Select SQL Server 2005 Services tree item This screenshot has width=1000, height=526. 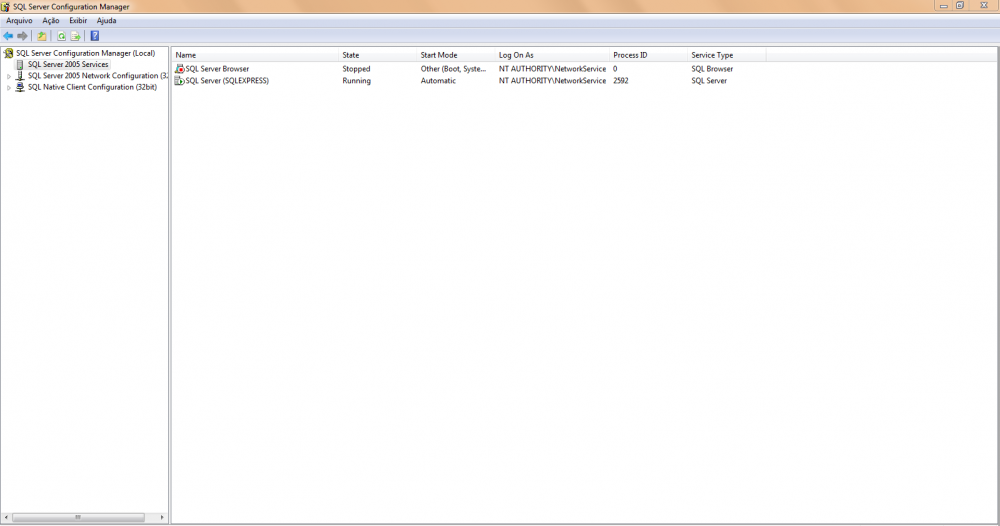coord(67,65)
